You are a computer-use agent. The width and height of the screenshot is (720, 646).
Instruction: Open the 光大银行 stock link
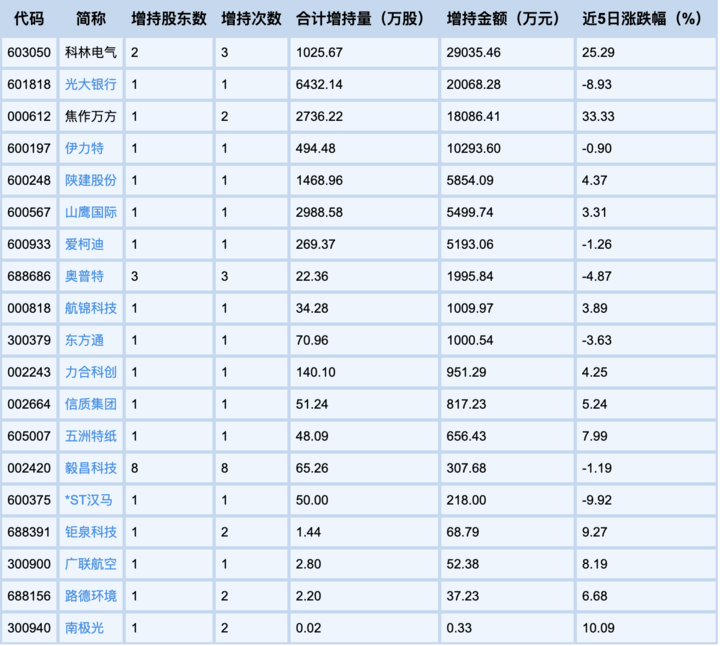90,84
